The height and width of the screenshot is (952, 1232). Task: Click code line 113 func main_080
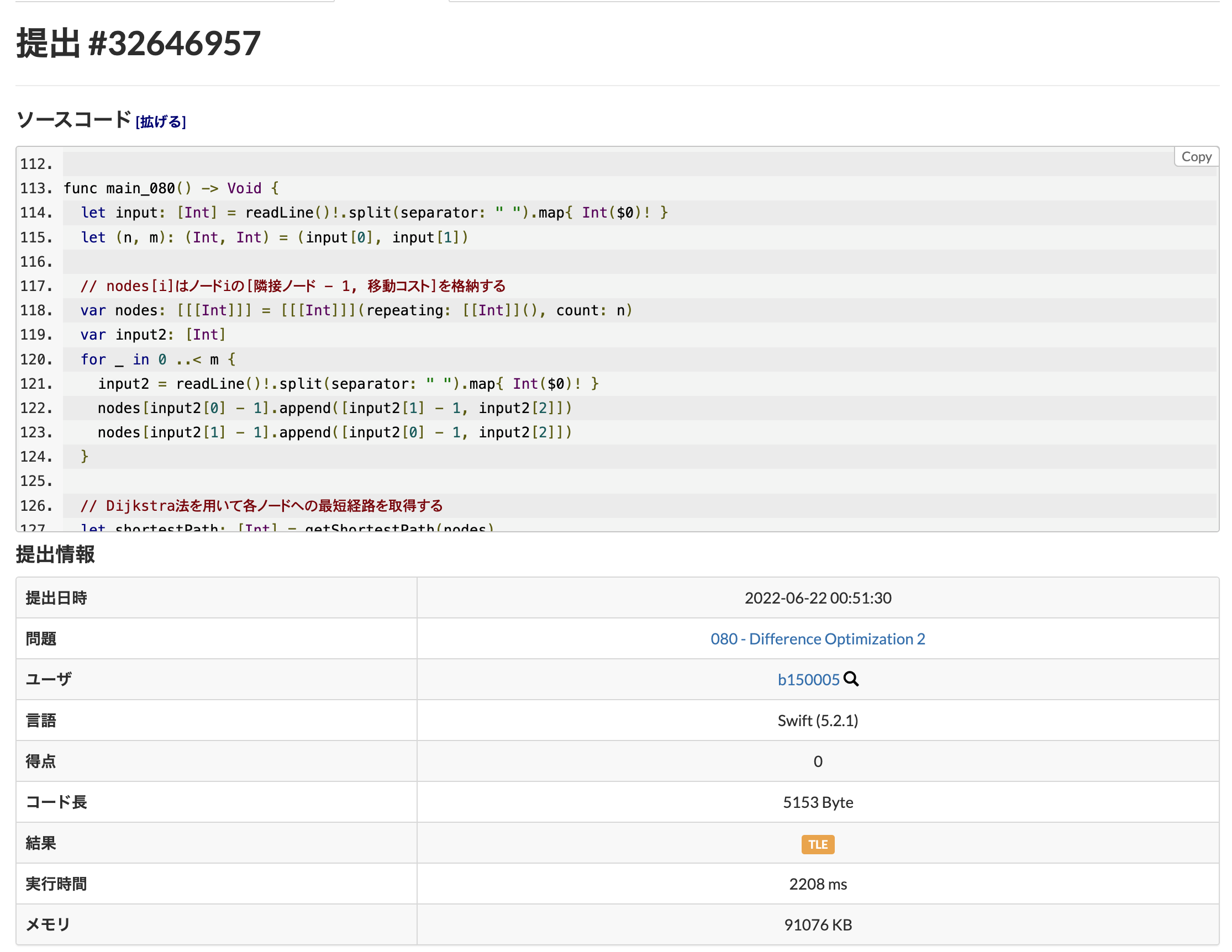[x=171, y=188]
